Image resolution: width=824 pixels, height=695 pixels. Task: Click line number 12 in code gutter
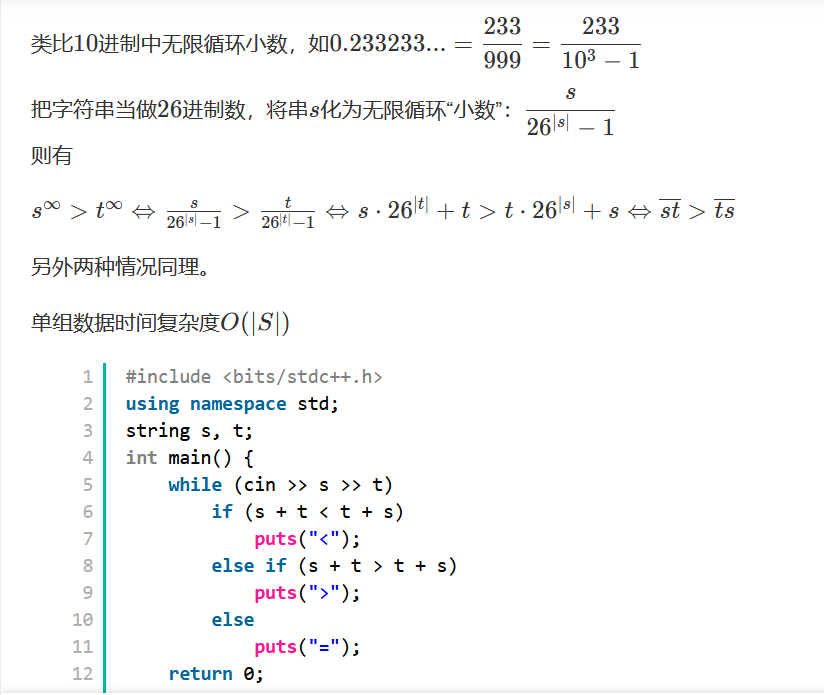pyautogui.click(x=83, y=674)
